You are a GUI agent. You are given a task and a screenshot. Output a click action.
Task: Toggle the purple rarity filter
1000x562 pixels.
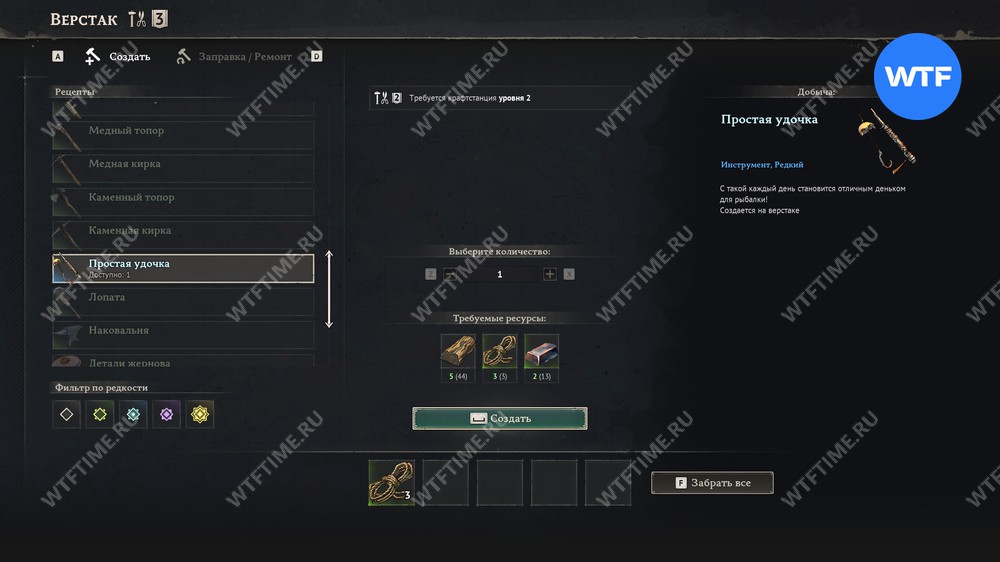tap(166, 415)
